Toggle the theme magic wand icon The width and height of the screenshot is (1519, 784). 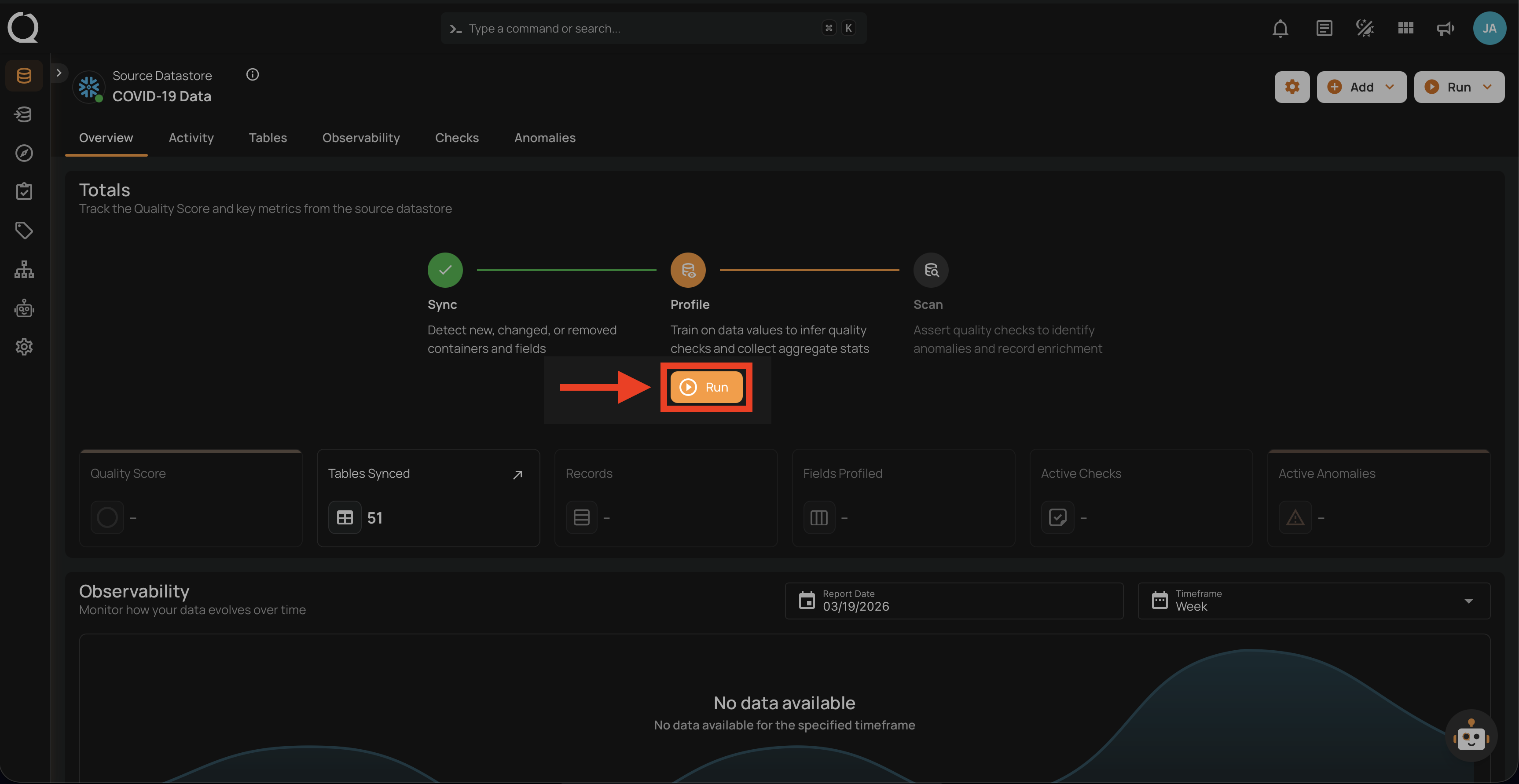tap(1365, 28)
